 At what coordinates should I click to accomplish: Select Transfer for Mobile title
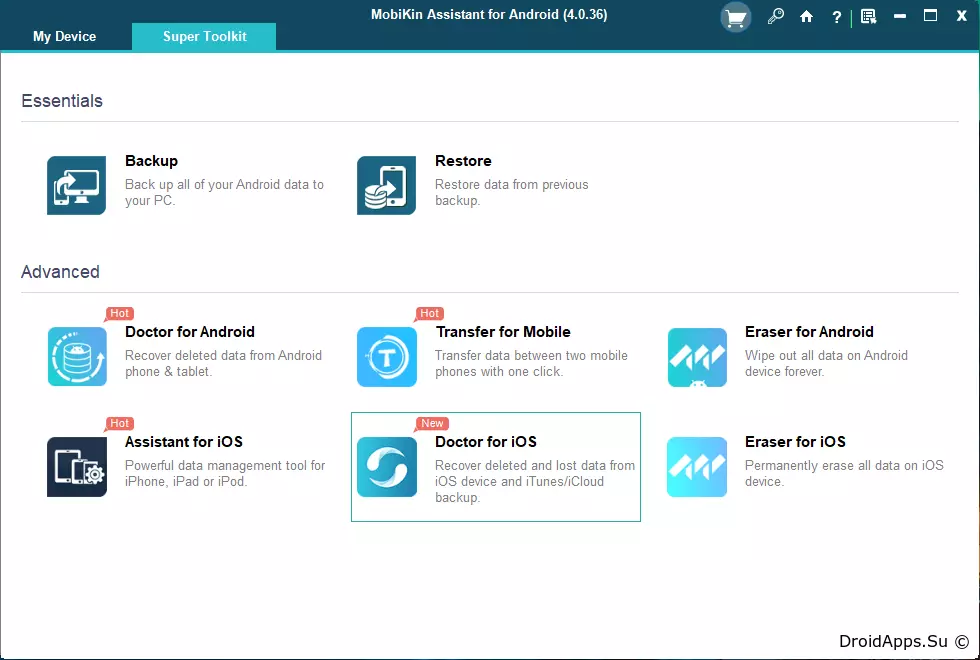click(x=503, y=332)
